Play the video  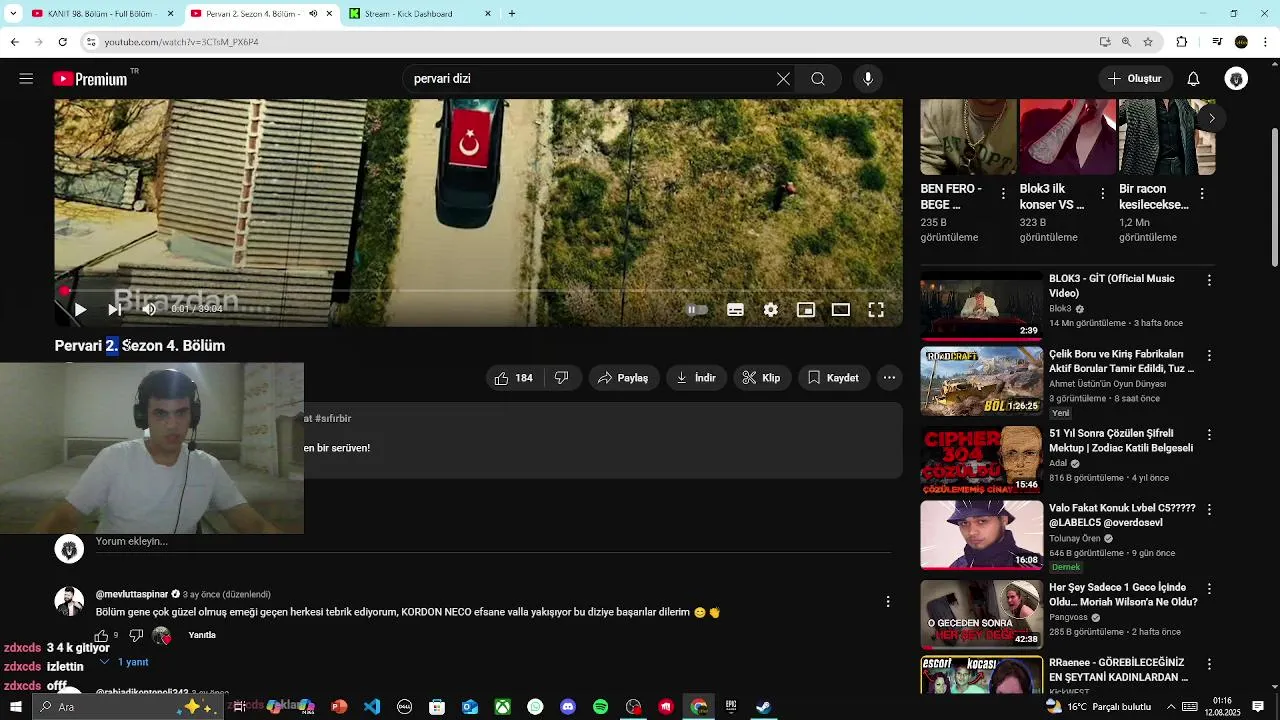pos(80,310)
